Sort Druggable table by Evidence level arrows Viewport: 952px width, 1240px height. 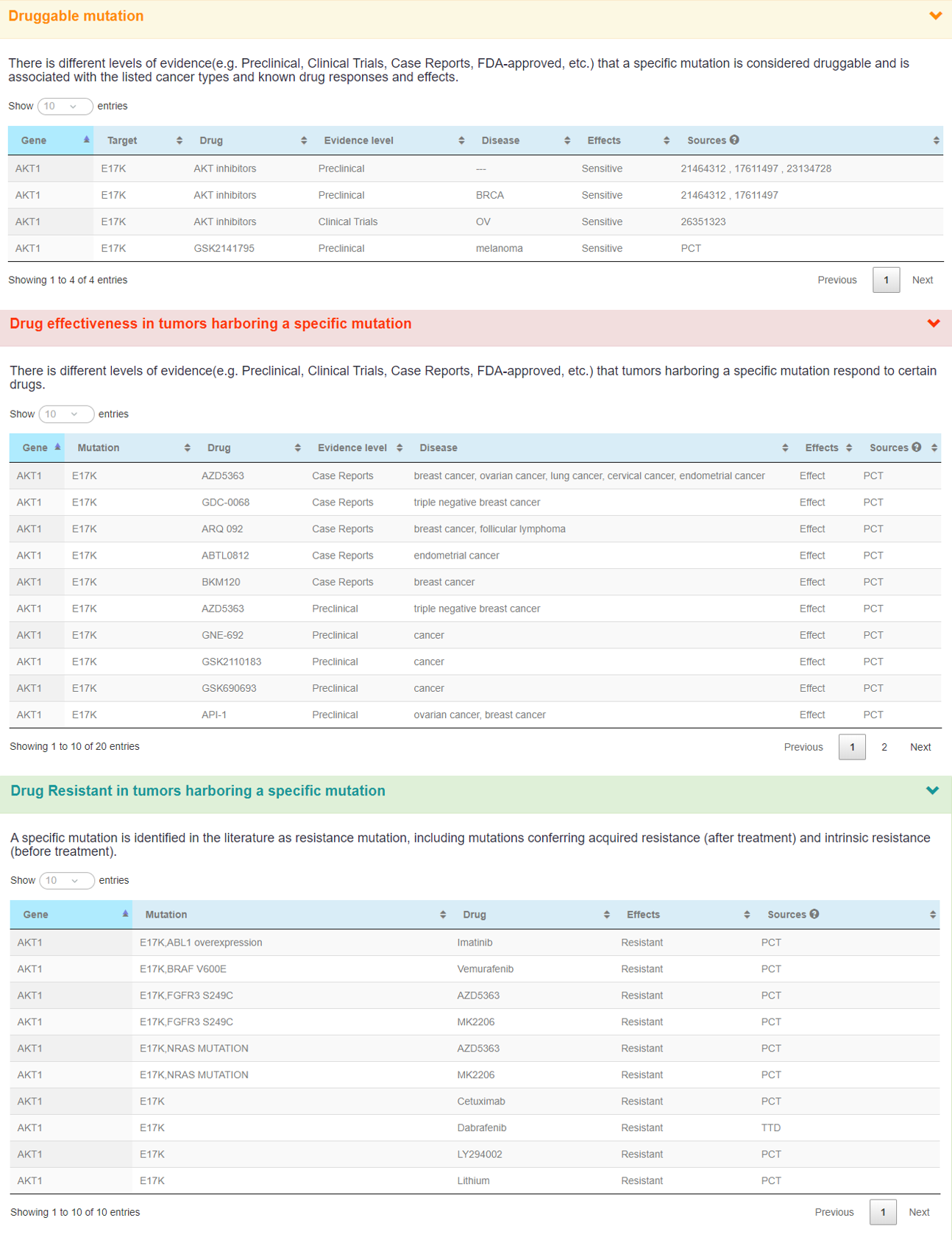pyautogui.click(x=461, y=141)
